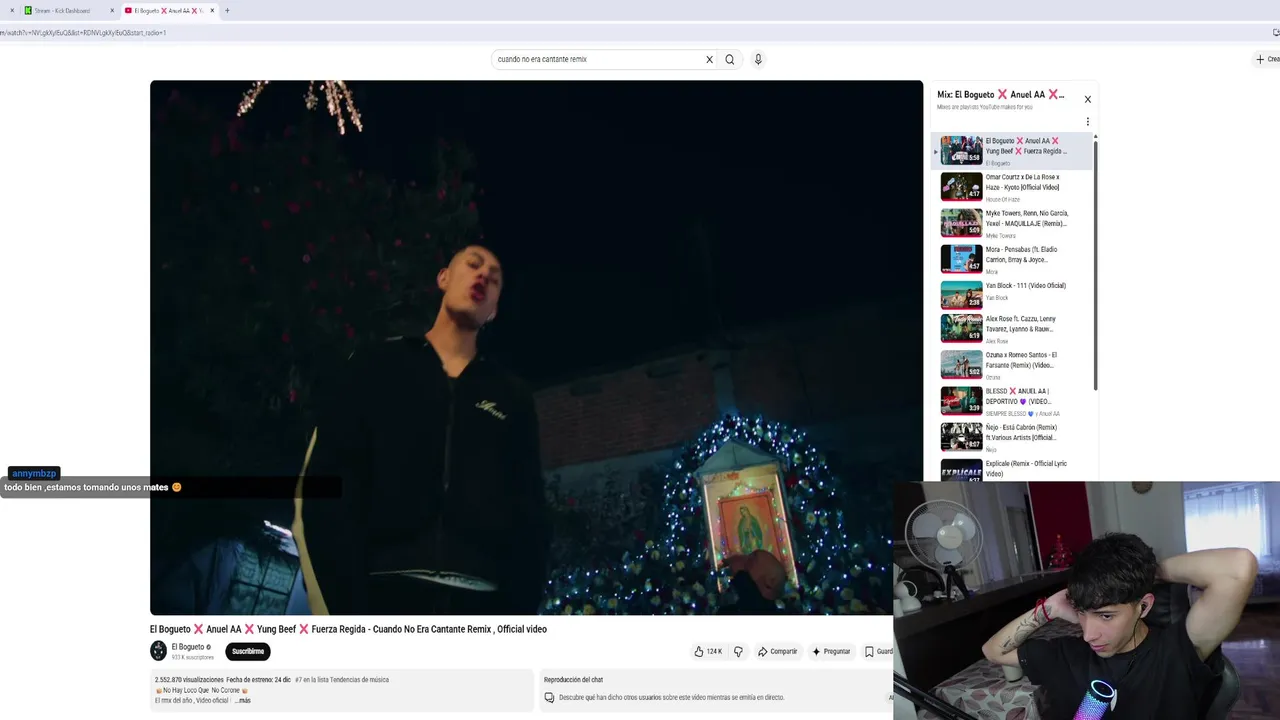Open the Reproducción del chat panel
Viewport: 1280px width, 720px height.
click(715, 689)
